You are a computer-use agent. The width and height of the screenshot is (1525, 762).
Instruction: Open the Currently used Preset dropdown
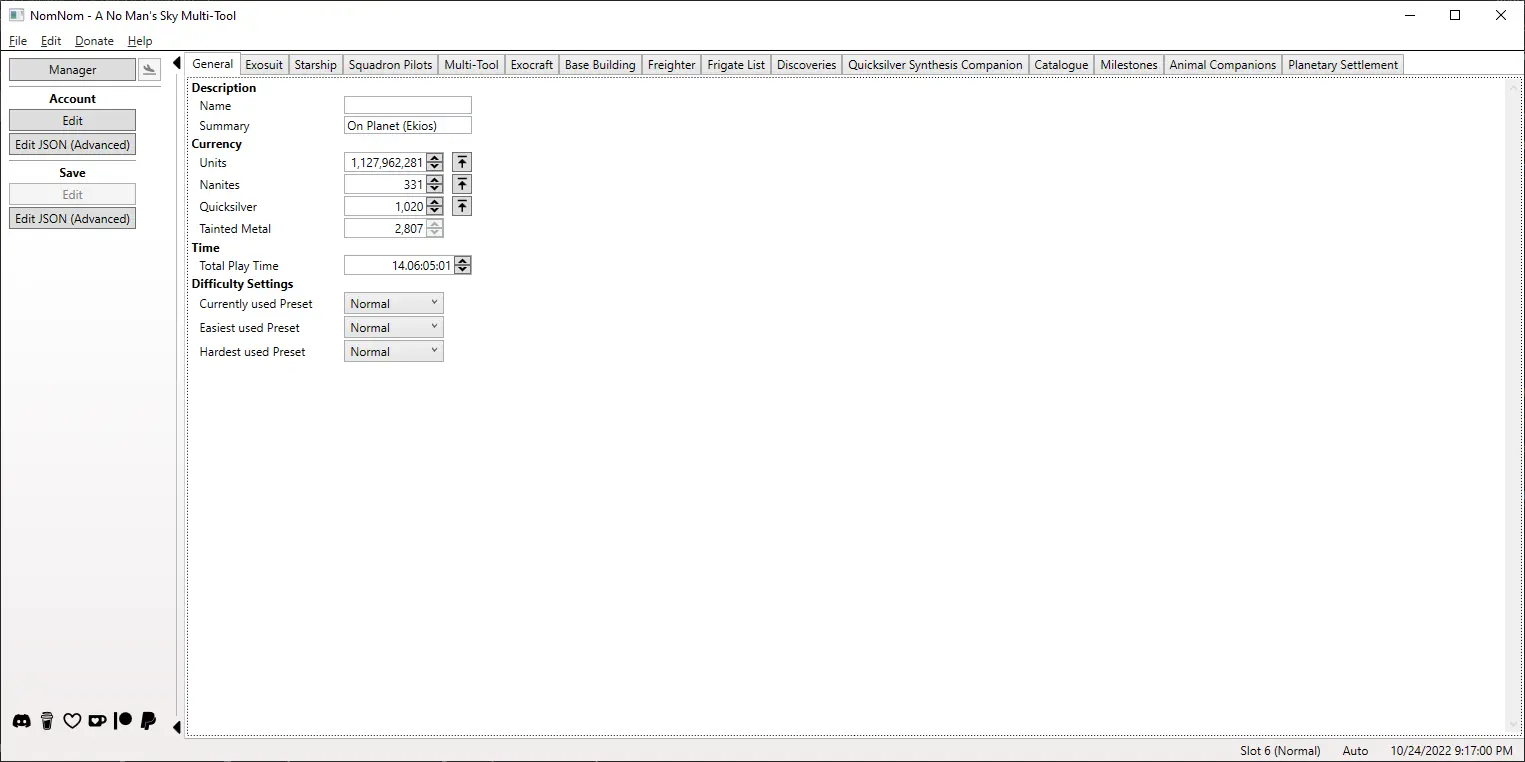(393, 303)
